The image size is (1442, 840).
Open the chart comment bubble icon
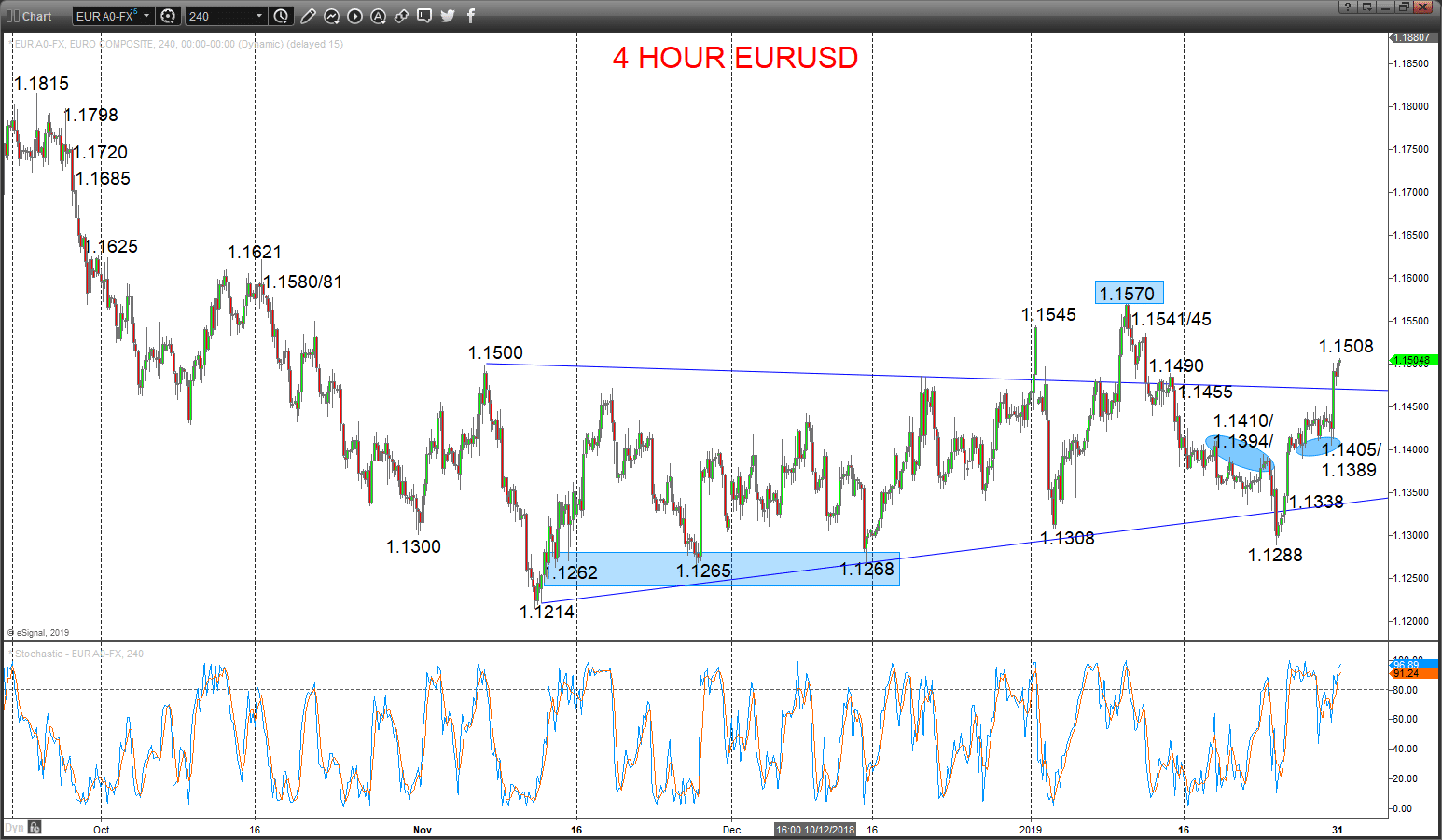coord(424,16)
